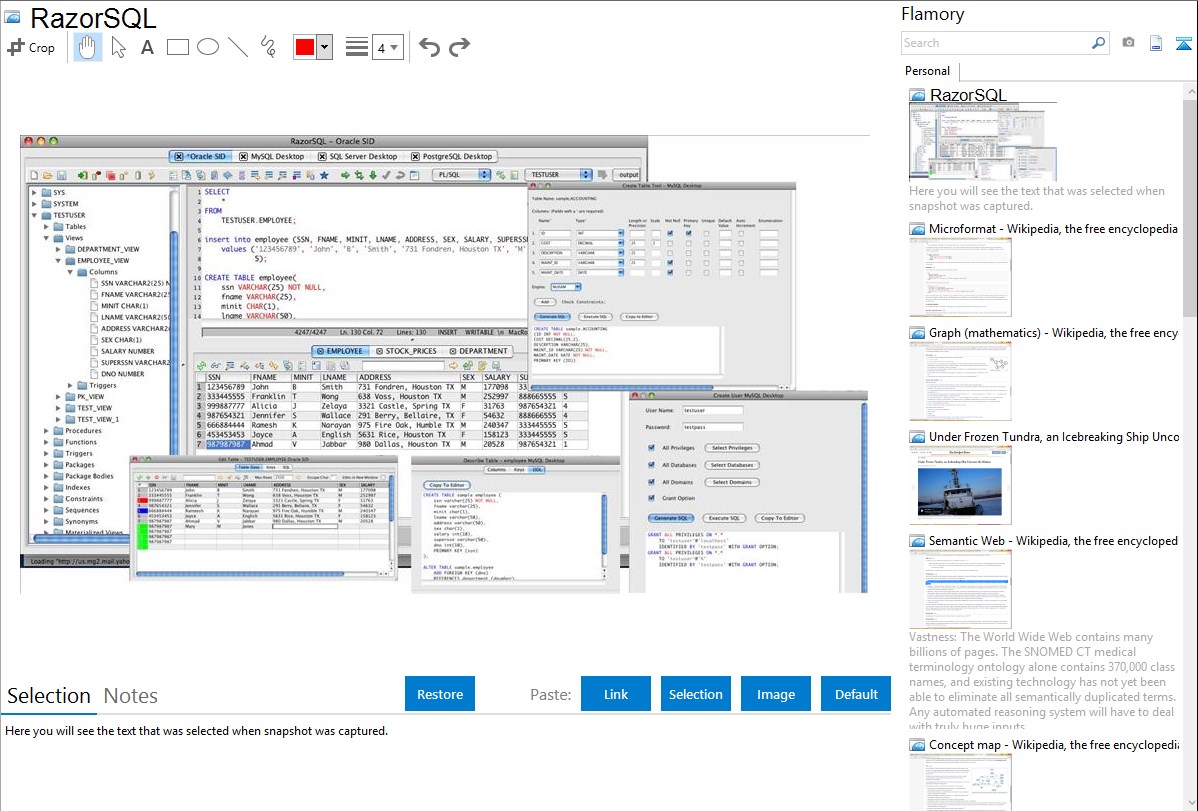Screen dimensions: 1198x811
Task: Choose the arrow pointer tool
Action: [118, 47]
